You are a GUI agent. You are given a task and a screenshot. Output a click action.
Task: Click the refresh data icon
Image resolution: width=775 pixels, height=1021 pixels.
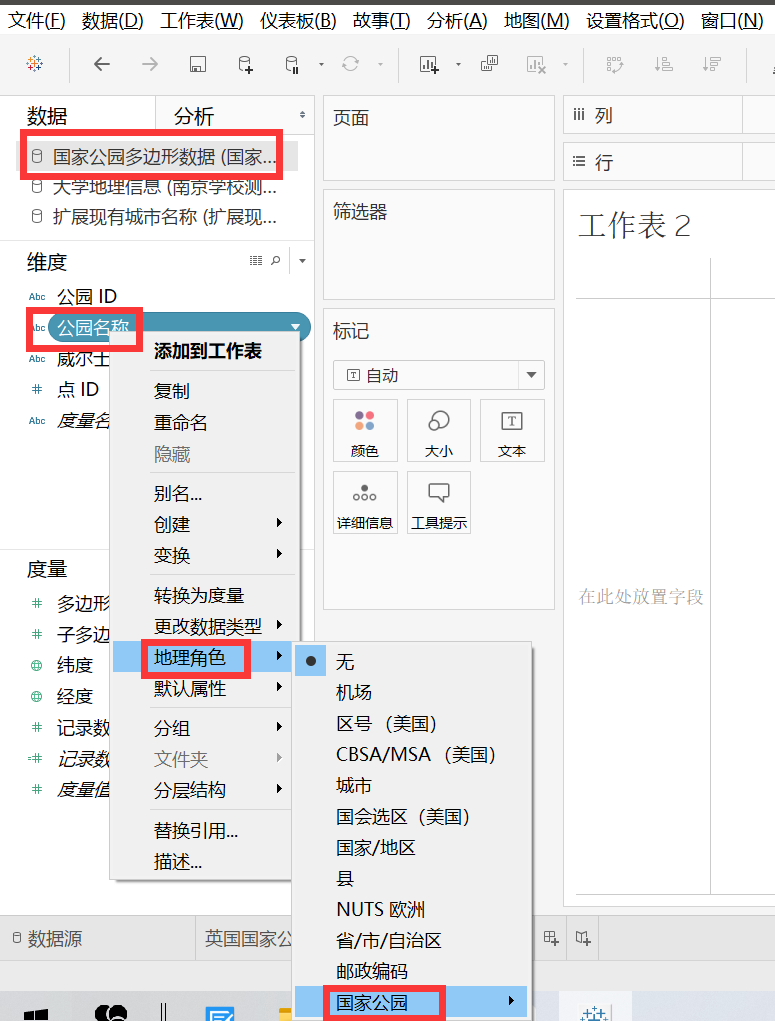(x=350, y=64)
